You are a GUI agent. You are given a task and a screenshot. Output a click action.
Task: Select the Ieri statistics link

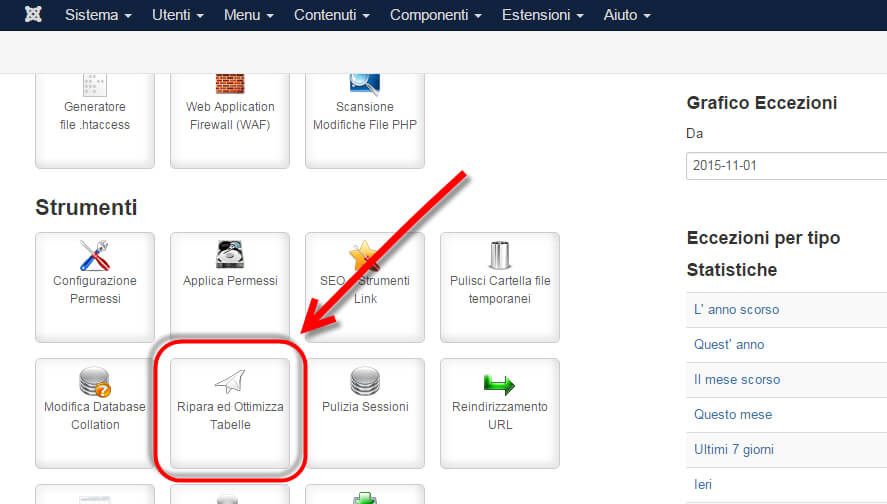703,485
